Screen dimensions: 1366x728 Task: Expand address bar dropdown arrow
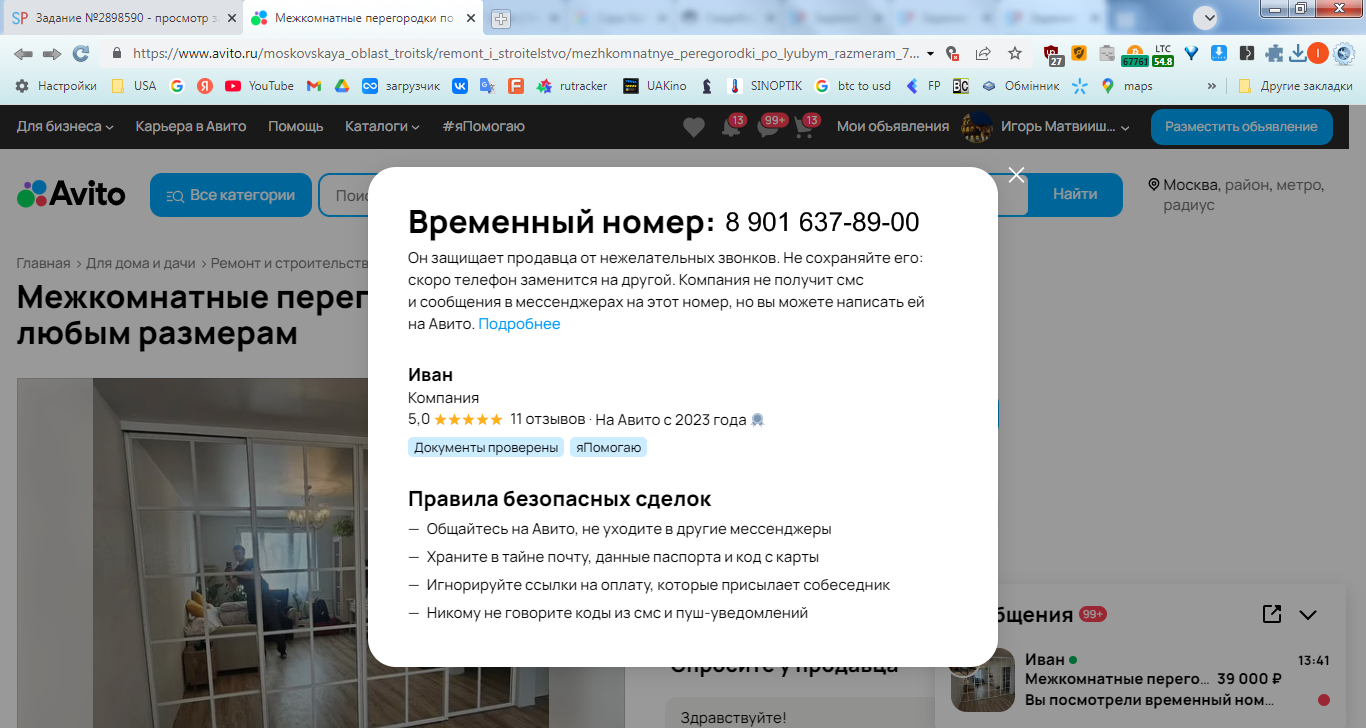click(x=931, y=53)
